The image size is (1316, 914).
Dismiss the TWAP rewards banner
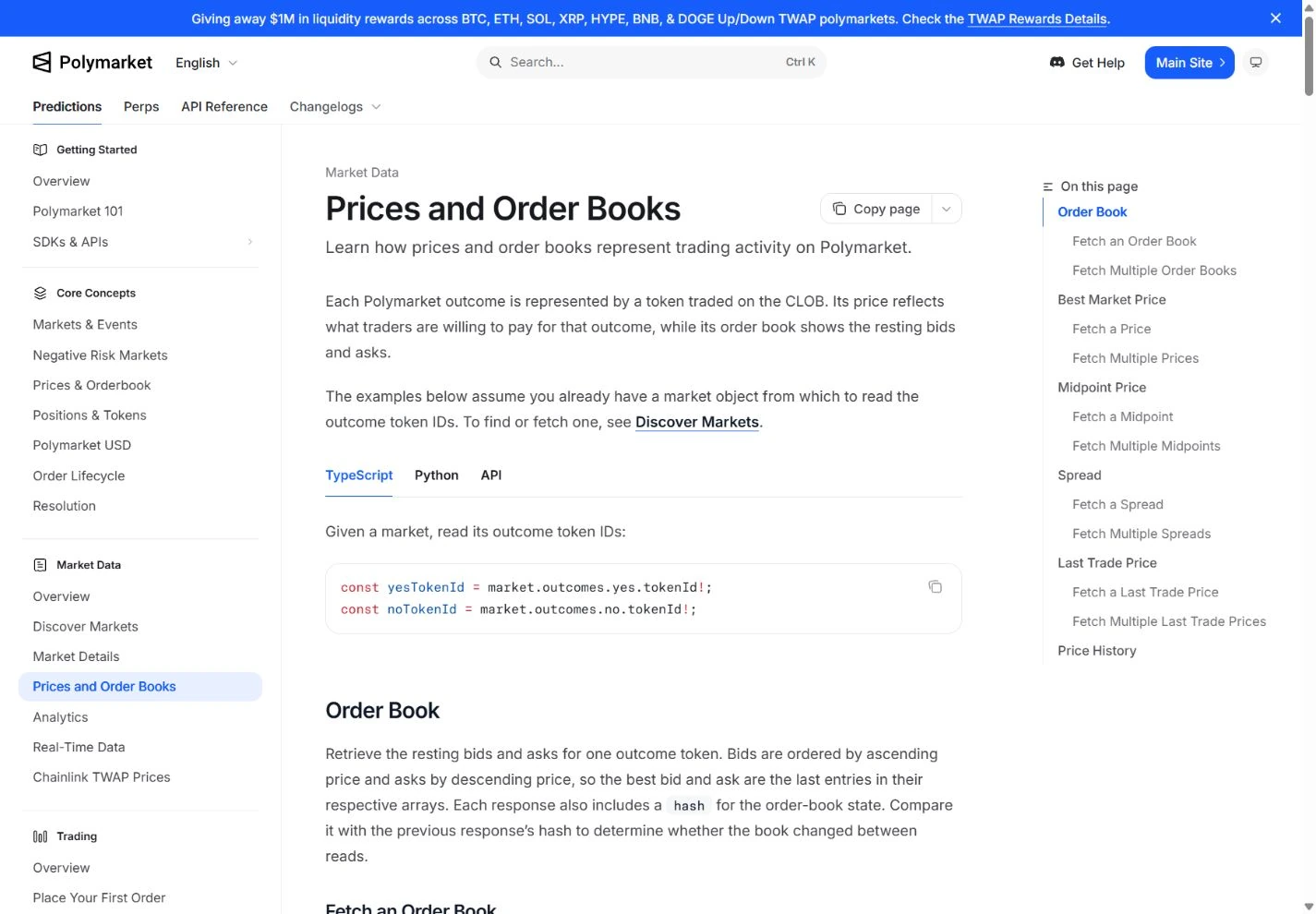1275,18
